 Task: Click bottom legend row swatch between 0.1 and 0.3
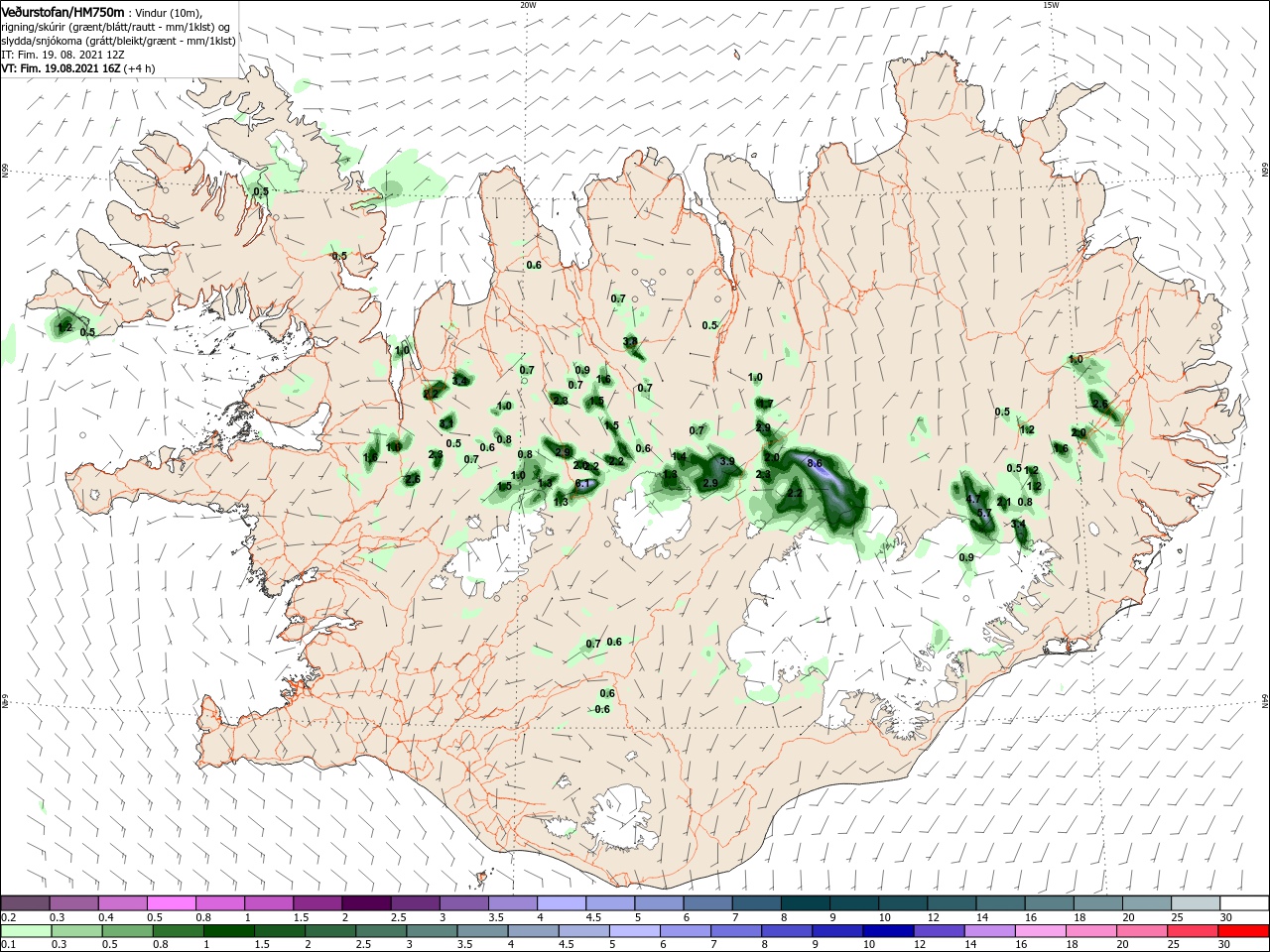click(x=26, y=931)
